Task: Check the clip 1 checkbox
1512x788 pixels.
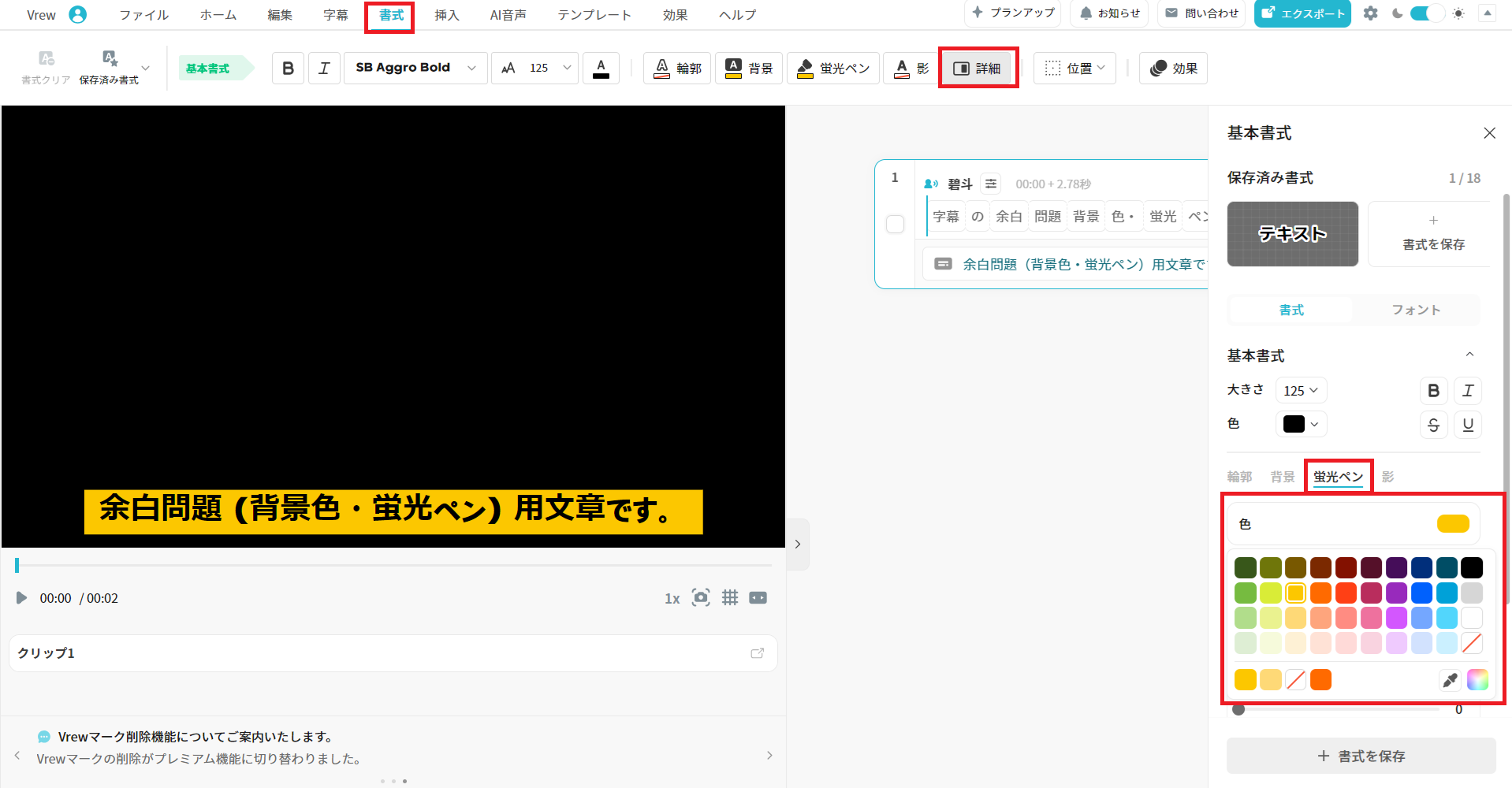Action: click(x=895, y=224)
